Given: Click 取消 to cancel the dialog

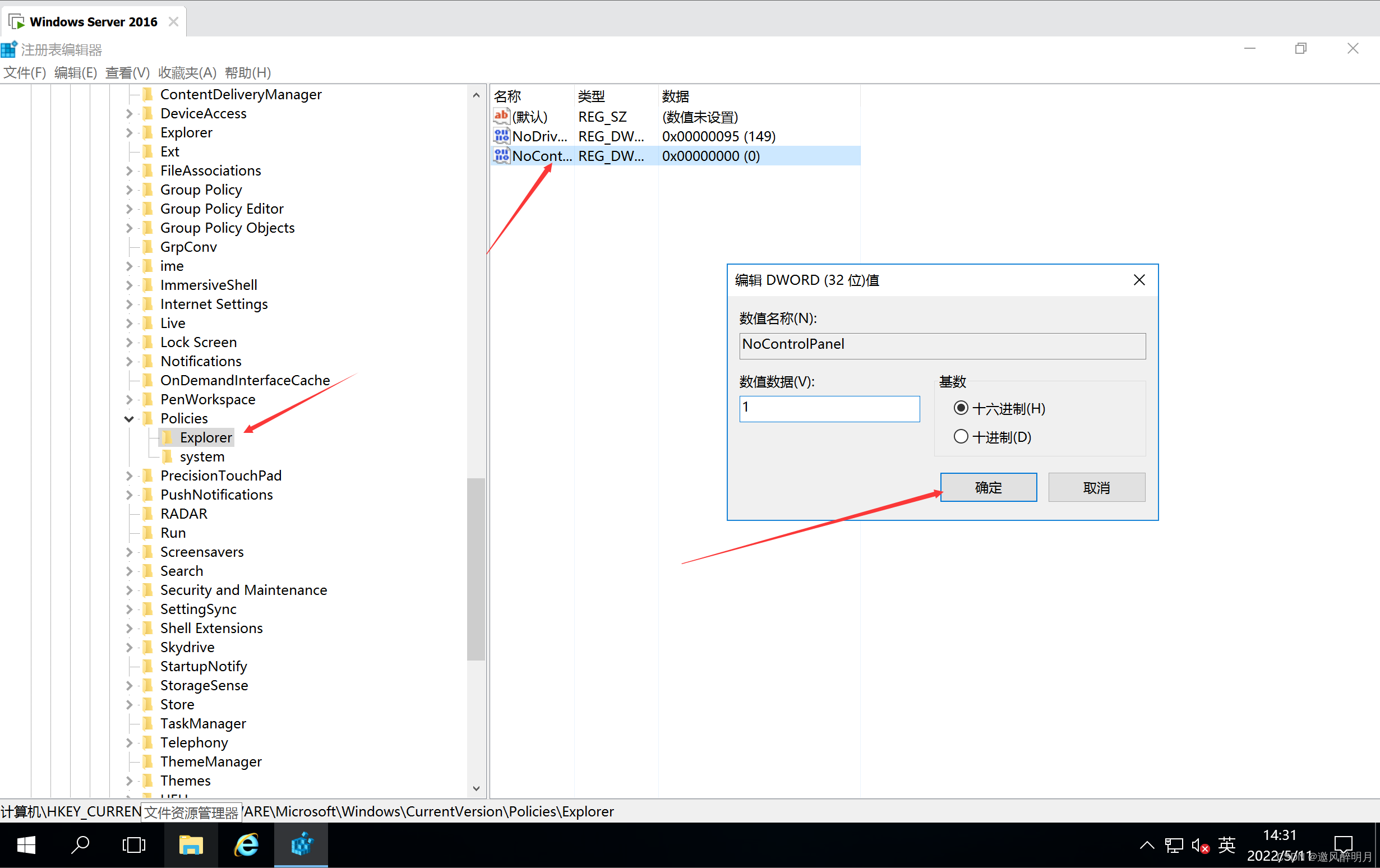Looking at the screenshot, I should click(1097, 487).
